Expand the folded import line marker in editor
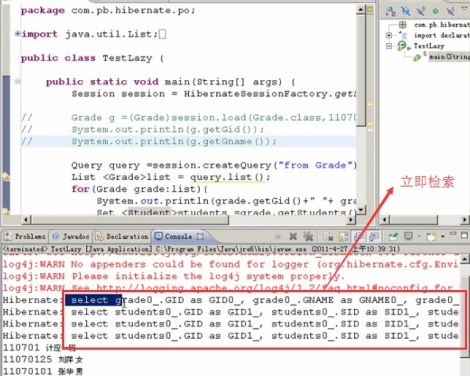 click(18, 33)
